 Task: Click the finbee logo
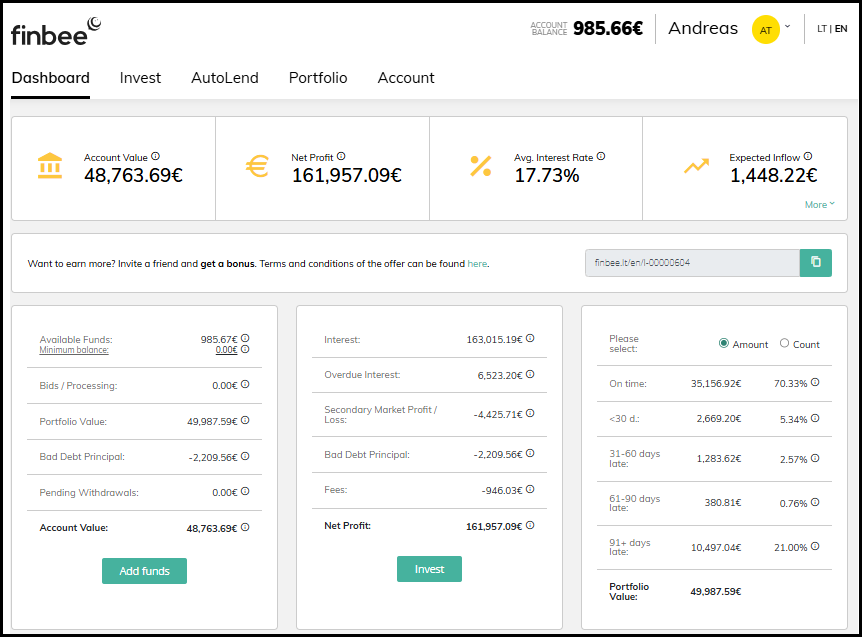[56, 31]
